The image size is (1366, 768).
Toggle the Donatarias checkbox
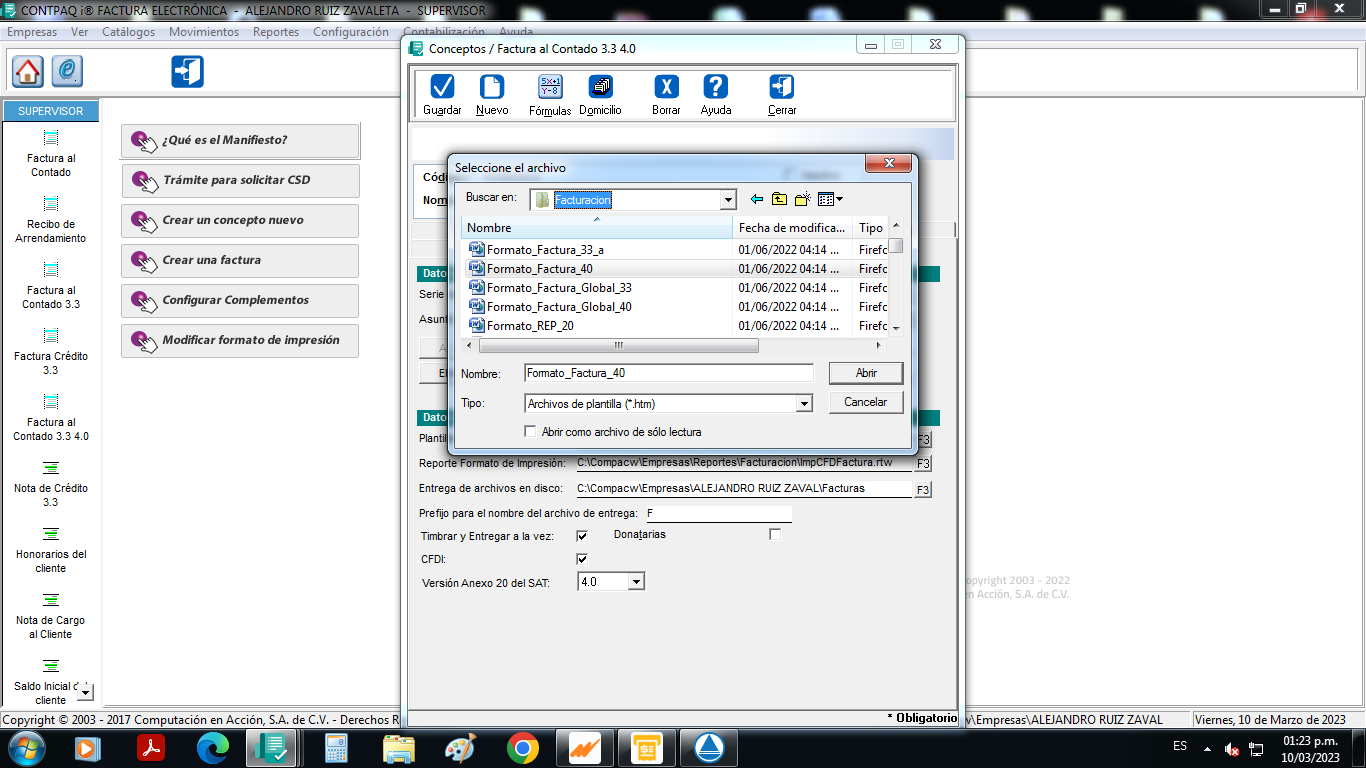tap(775, 535)
